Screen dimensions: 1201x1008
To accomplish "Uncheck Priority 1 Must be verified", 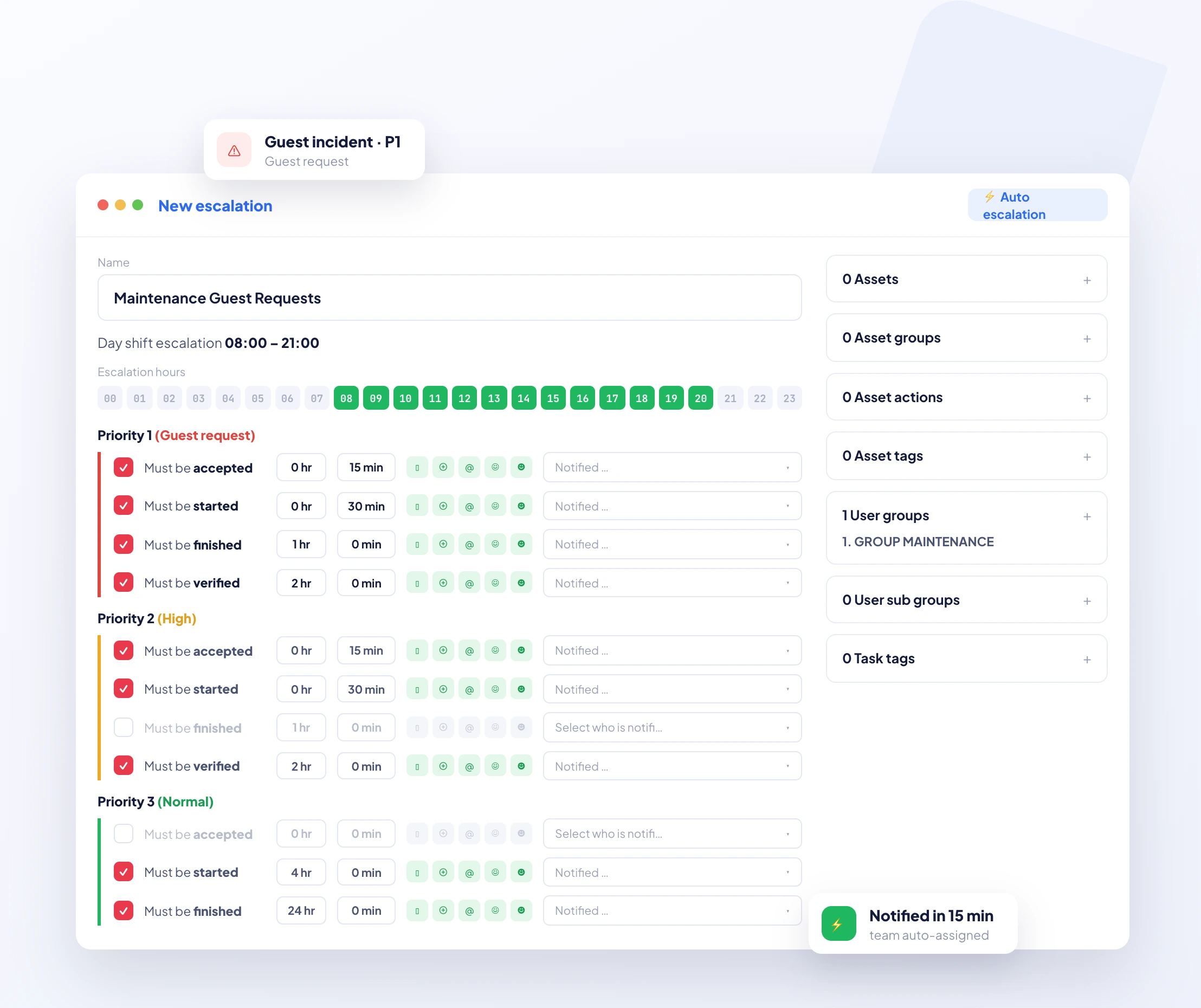I will pyautogui.click(x=124, y=583).
